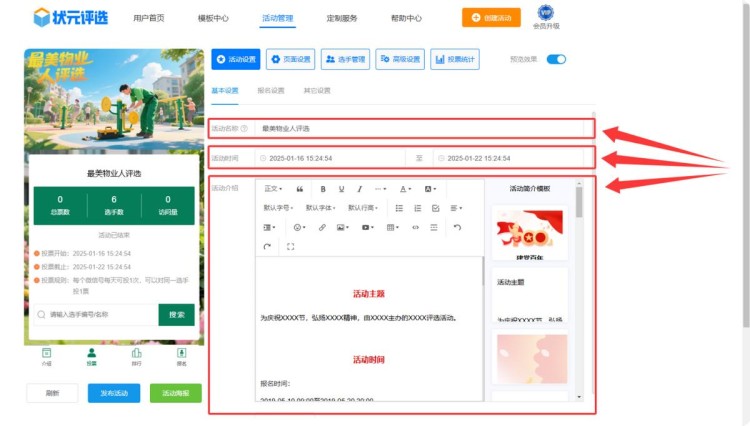
Task: Open the 排行 ranking icon in preview
Action: [x=136, y=355]
